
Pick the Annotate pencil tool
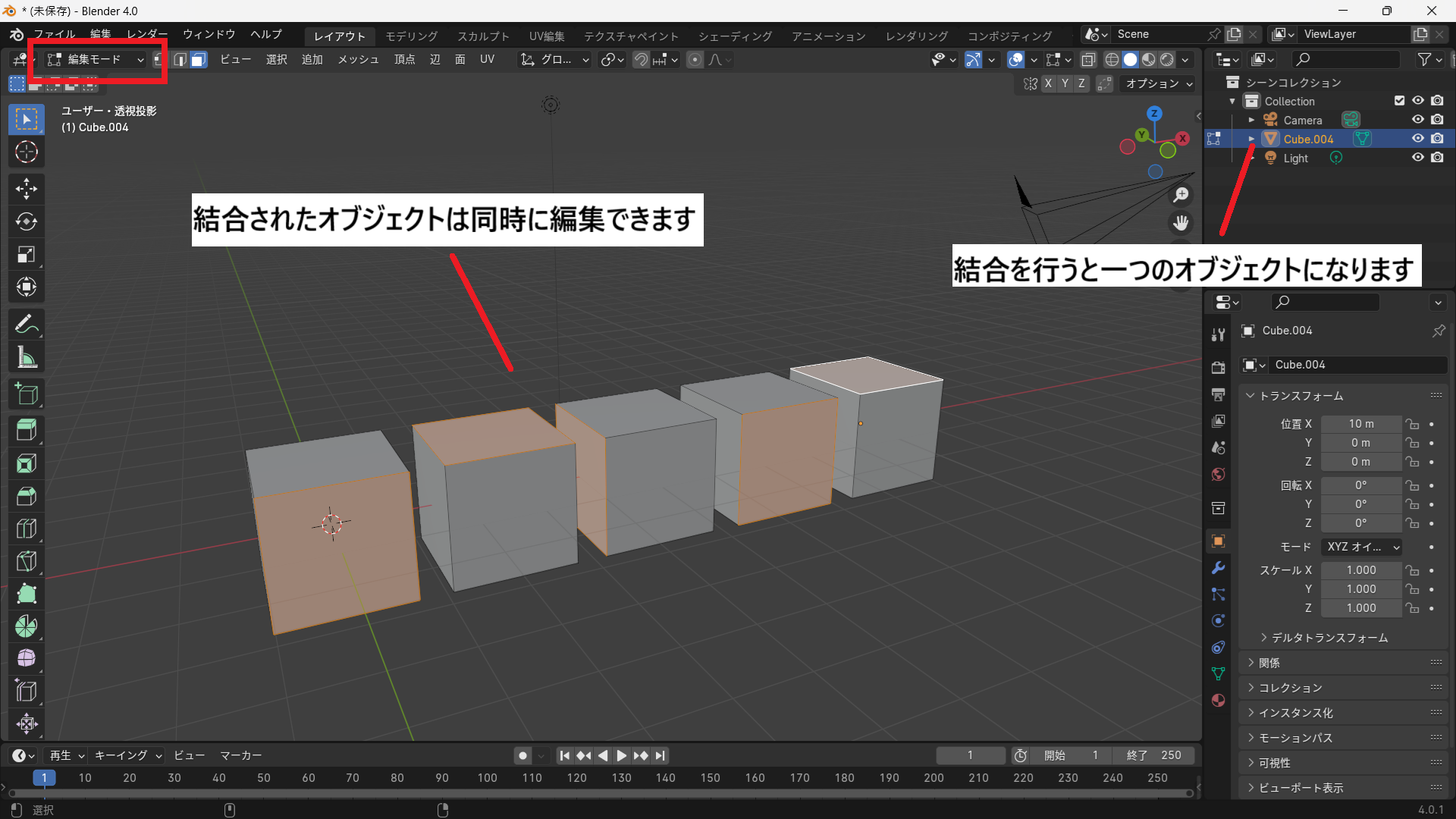click(x=27, y=325)
